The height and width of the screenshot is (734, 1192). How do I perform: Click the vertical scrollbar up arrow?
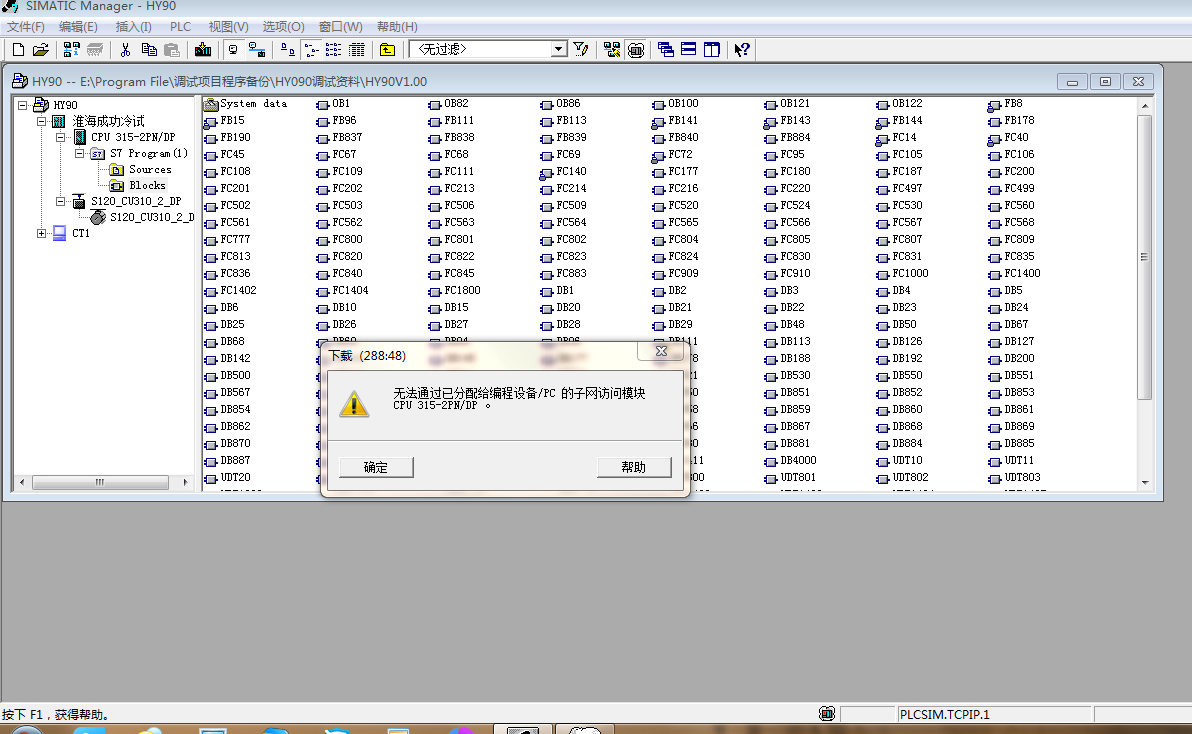click(1145, 106)
